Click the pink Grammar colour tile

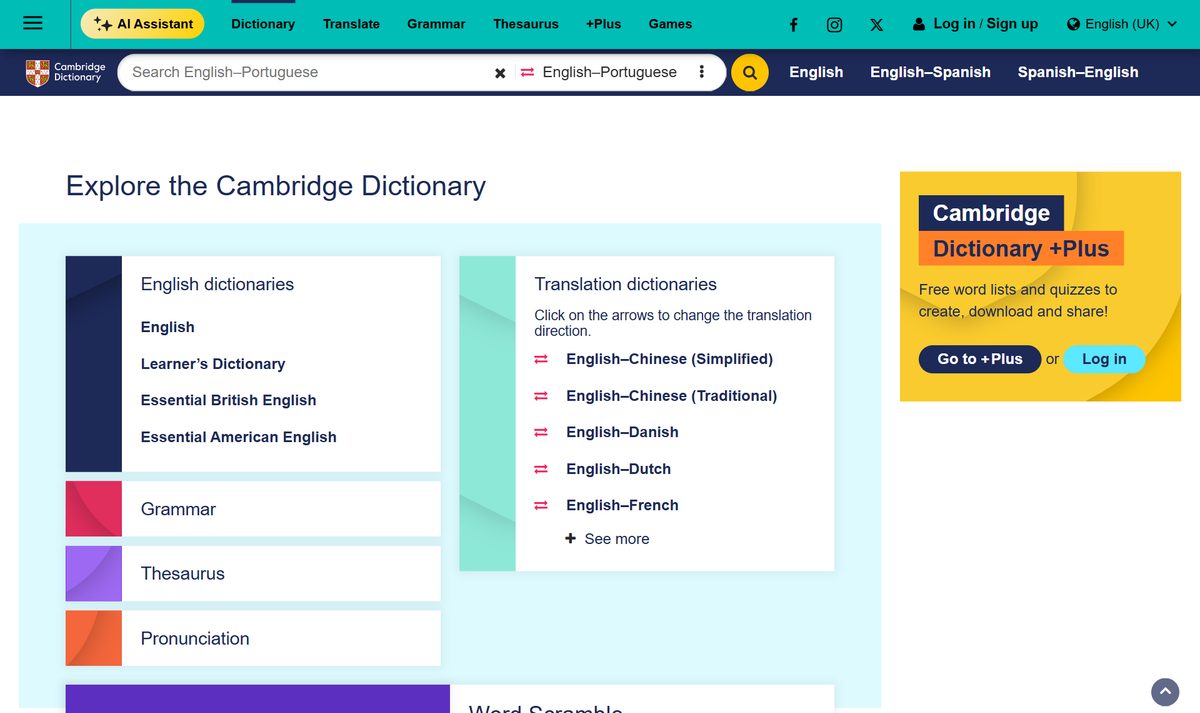point(94,509)
